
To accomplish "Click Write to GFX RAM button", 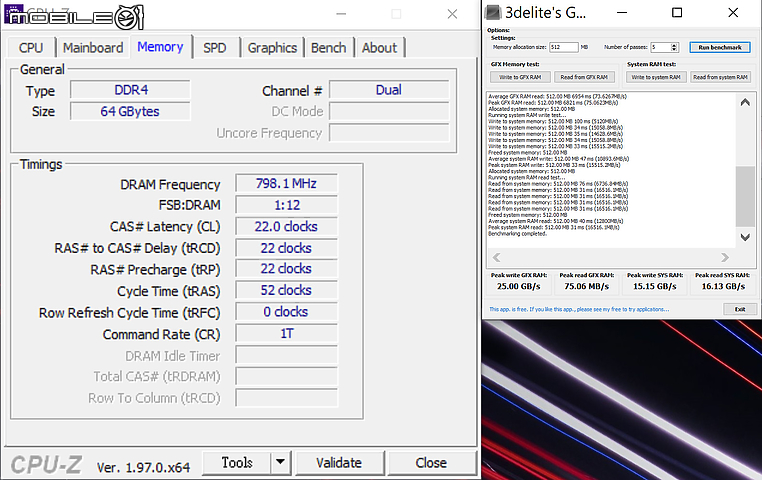I will (x=520, y=77).
